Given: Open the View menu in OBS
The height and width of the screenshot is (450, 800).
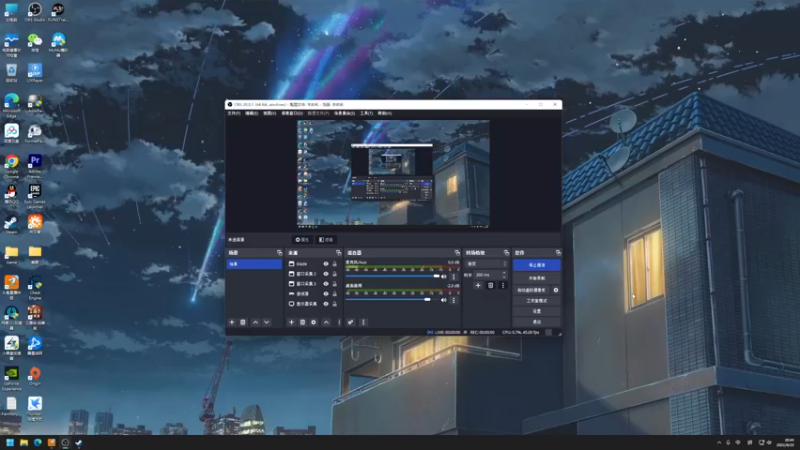Looking at the screenshot, I should point(269,113).
